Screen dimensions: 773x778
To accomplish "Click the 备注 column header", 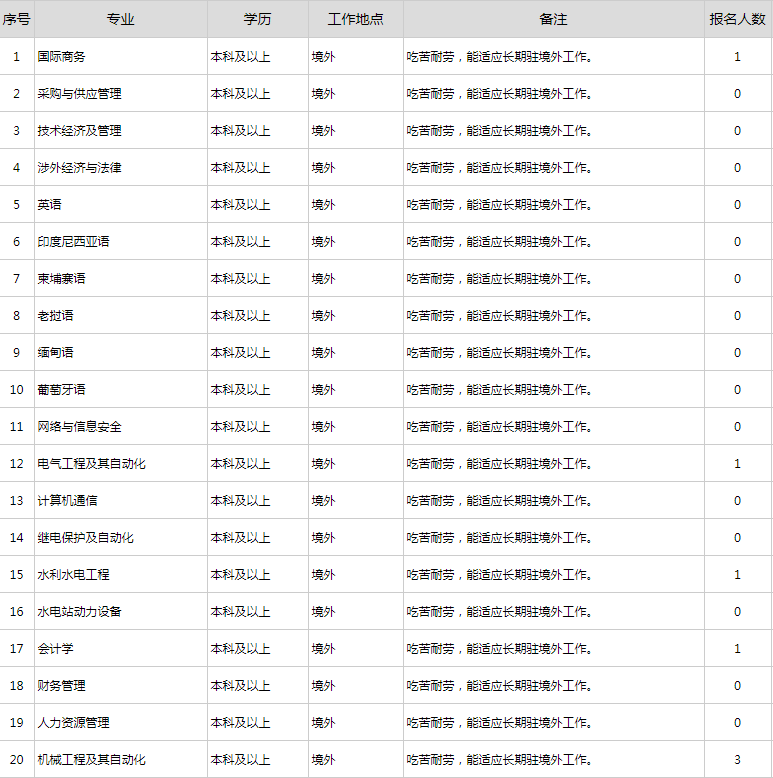I will [553, 19].
